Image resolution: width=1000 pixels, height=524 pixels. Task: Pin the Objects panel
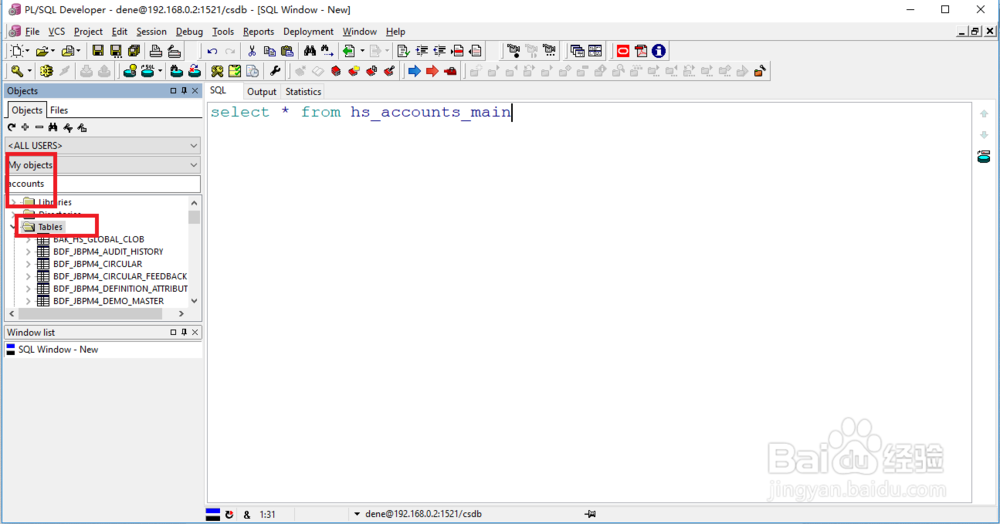click(x=184, y=91)
